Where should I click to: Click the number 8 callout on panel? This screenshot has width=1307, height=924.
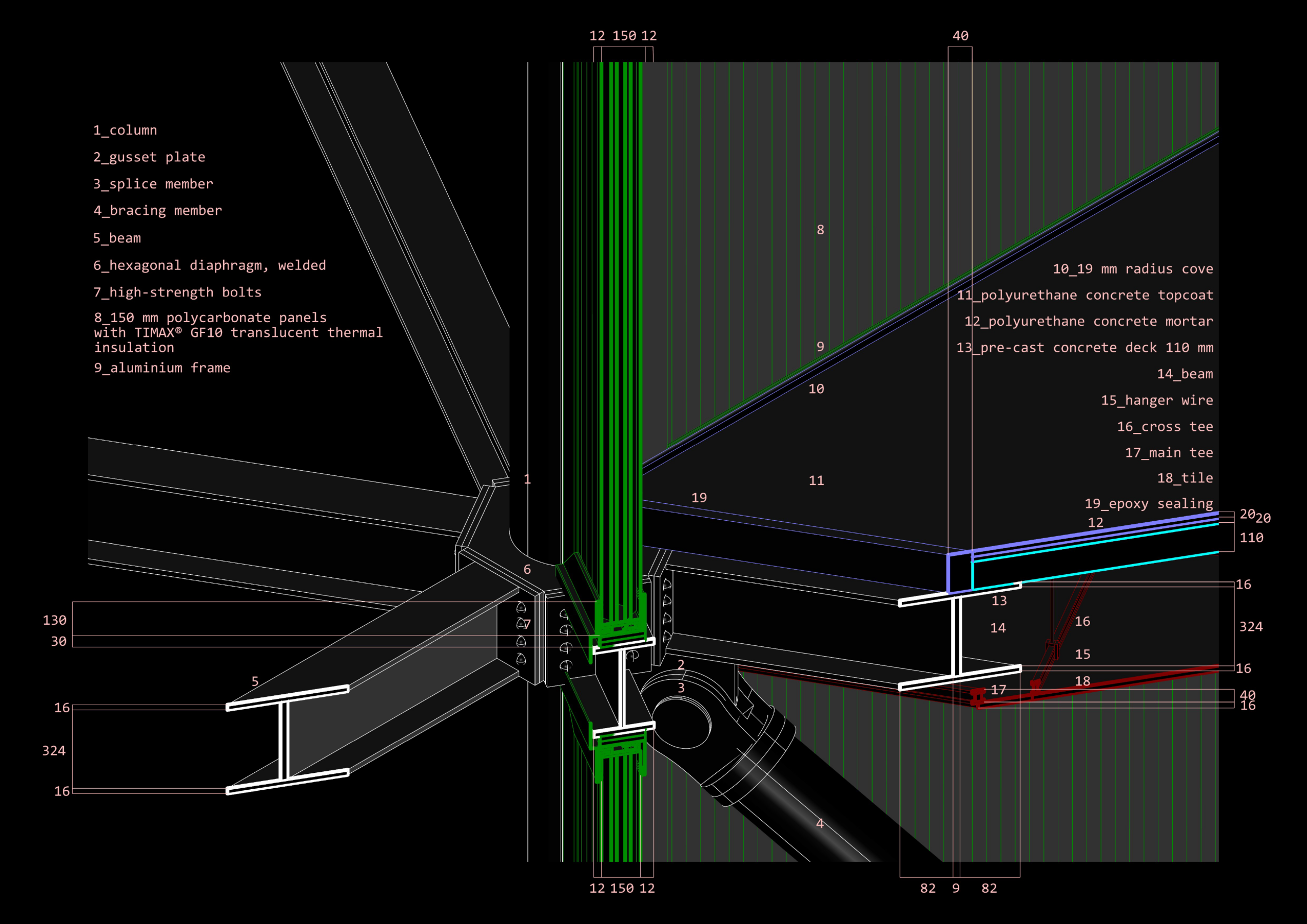[x=820, y=229]
